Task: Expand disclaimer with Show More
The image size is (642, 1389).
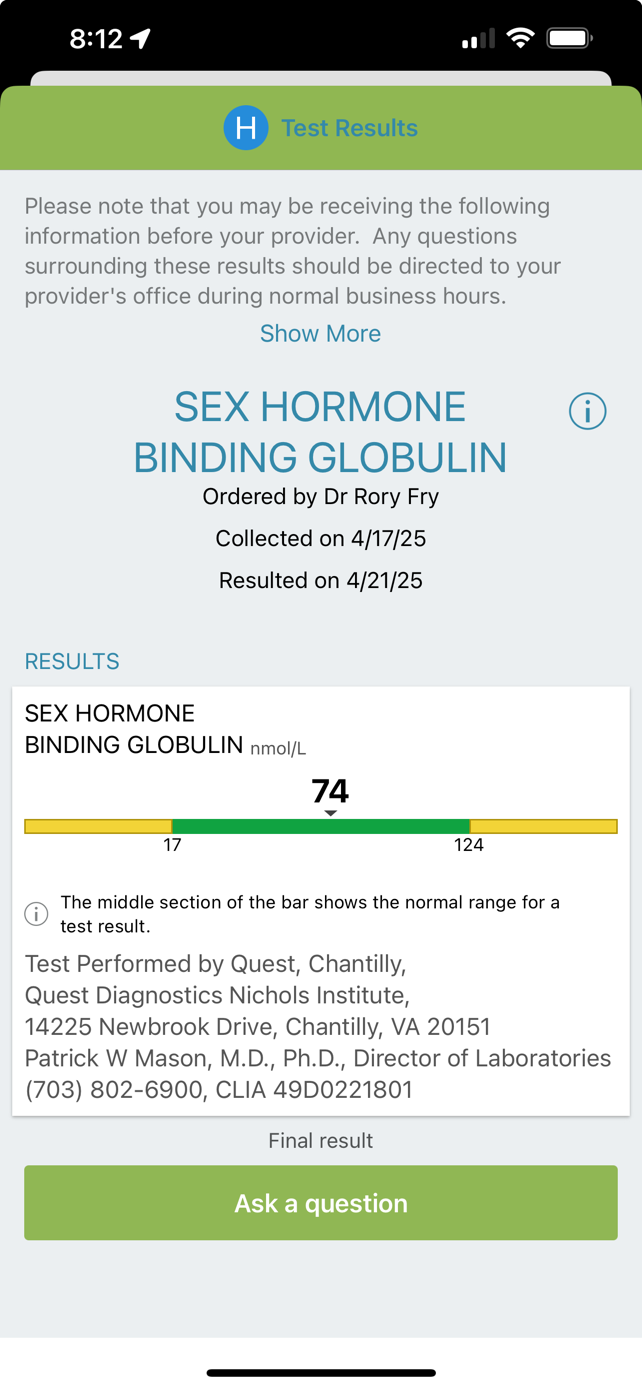Action: pos(320,333)
